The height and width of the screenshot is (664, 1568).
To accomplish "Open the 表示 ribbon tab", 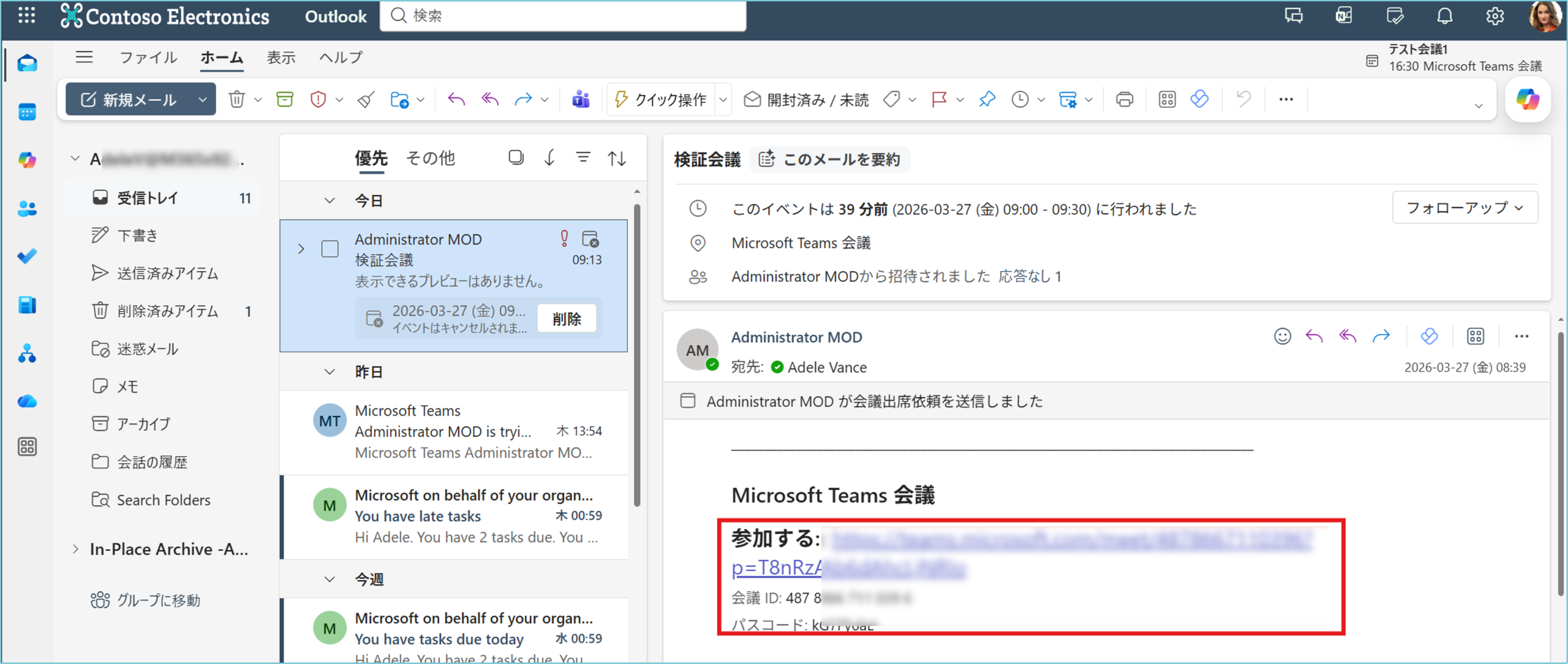I will point(281,58).
